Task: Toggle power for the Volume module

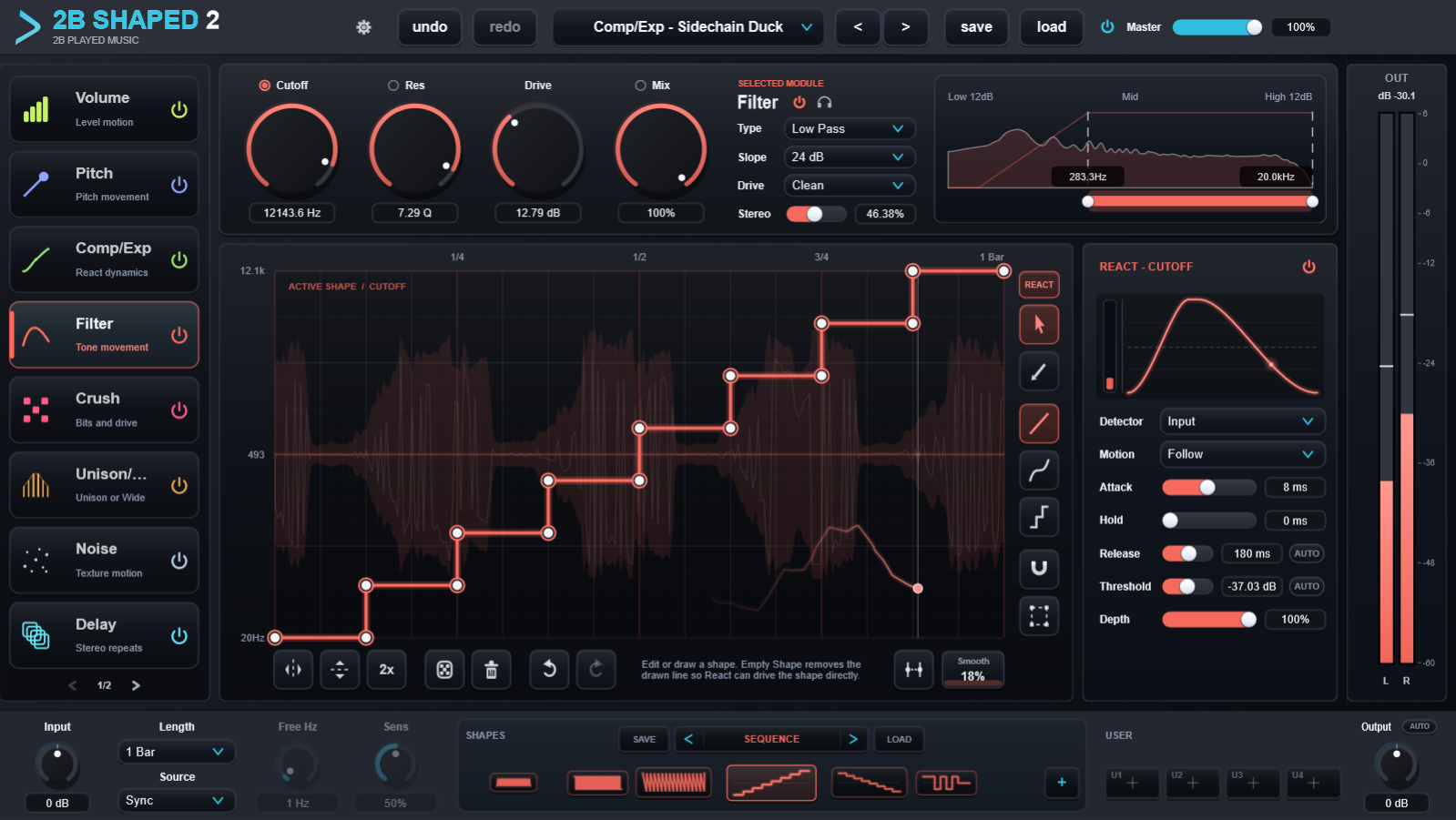Action: (179, 110)
